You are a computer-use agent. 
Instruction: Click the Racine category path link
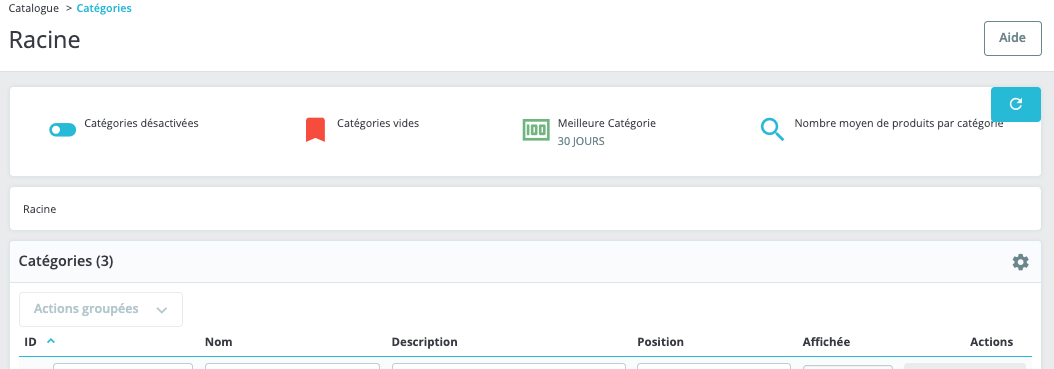[40, 209]
